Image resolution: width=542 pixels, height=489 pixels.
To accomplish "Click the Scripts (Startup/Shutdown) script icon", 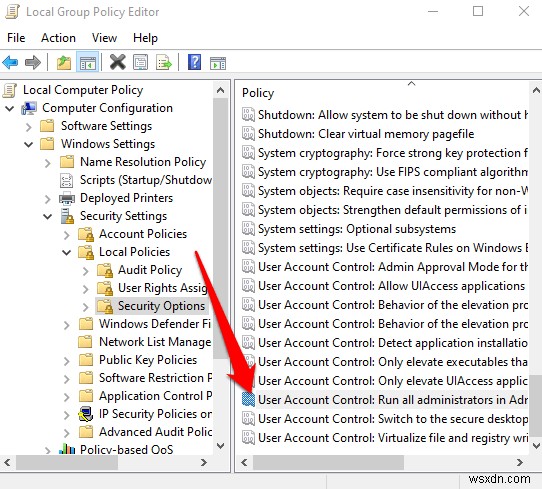I will (x=66, y=180).
